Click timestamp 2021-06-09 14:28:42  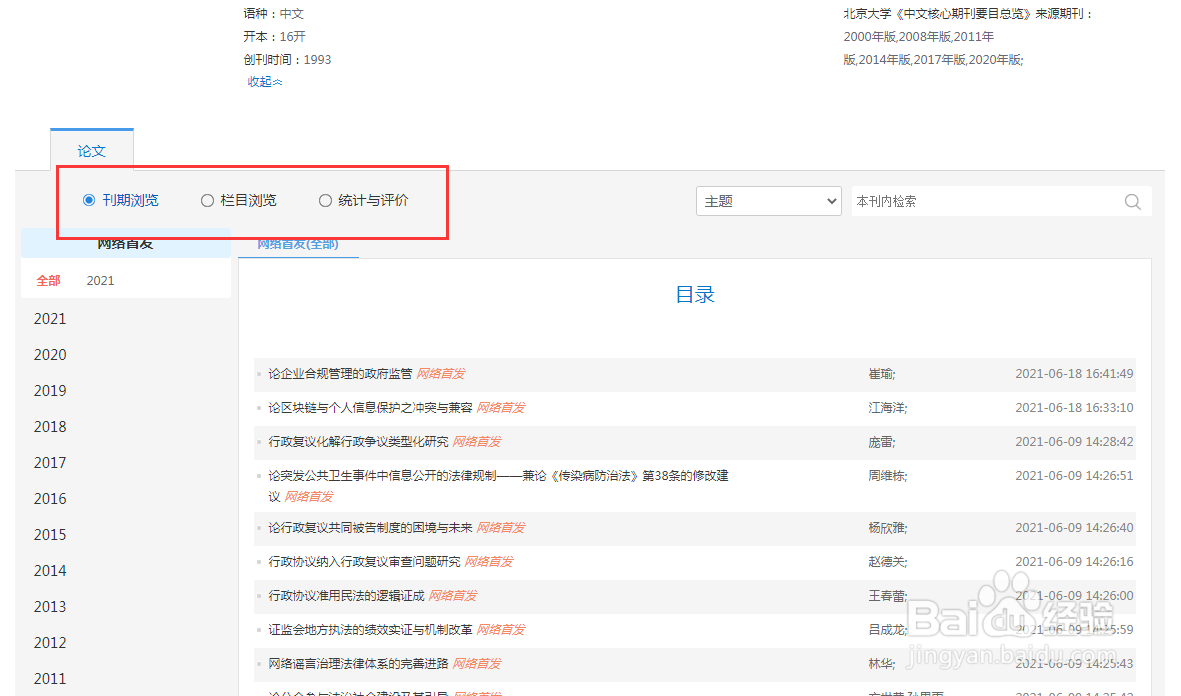(x=1074, y=441)
